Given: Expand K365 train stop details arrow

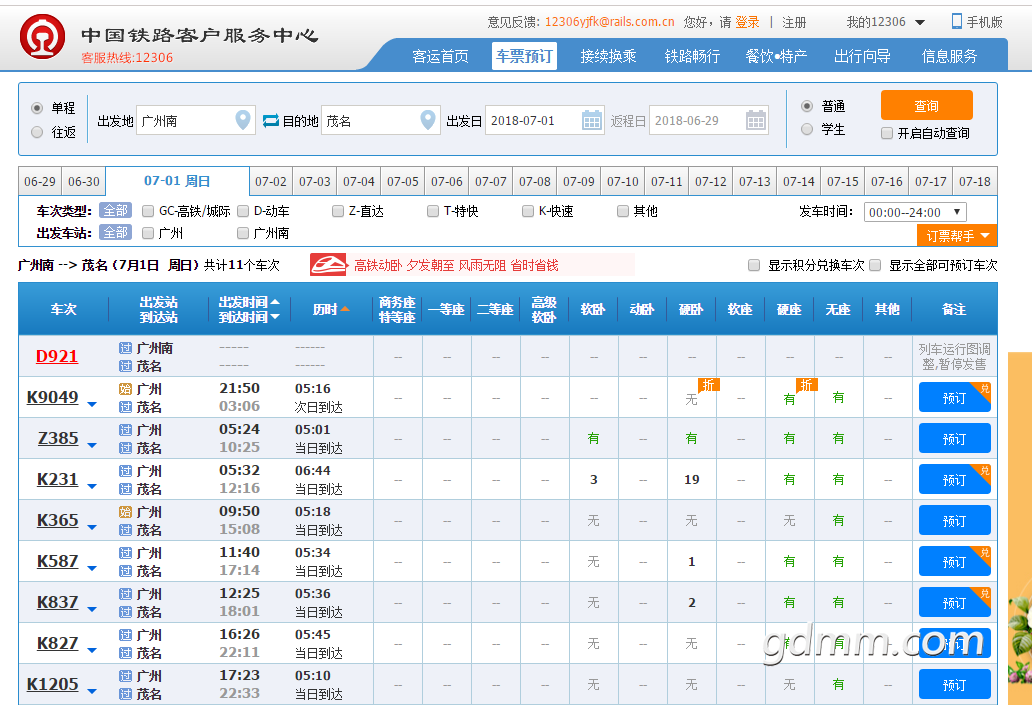Looking at the screenshot, I should click(92, 527).
